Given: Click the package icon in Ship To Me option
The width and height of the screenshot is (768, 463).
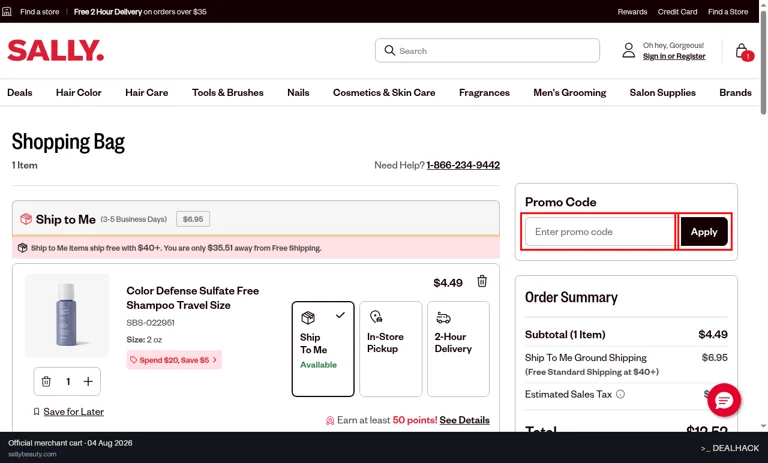Looking at the screenshot, I should (308, 317).
